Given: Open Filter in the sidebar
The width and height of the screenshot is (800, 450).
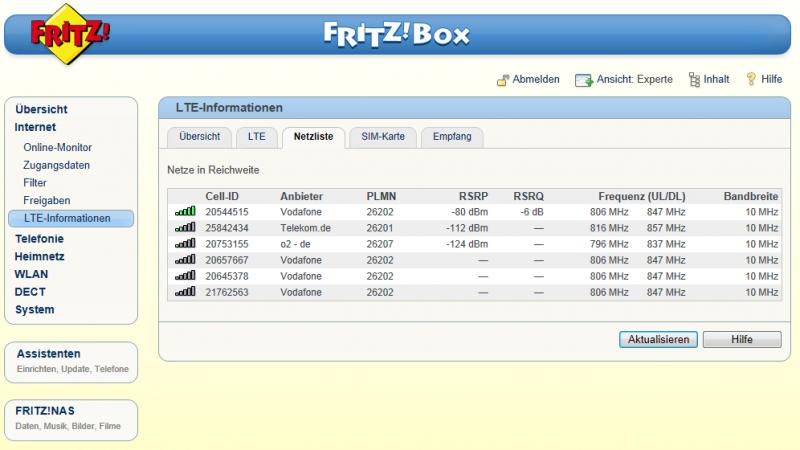Looking at the screenshot, I should [35, 183].
